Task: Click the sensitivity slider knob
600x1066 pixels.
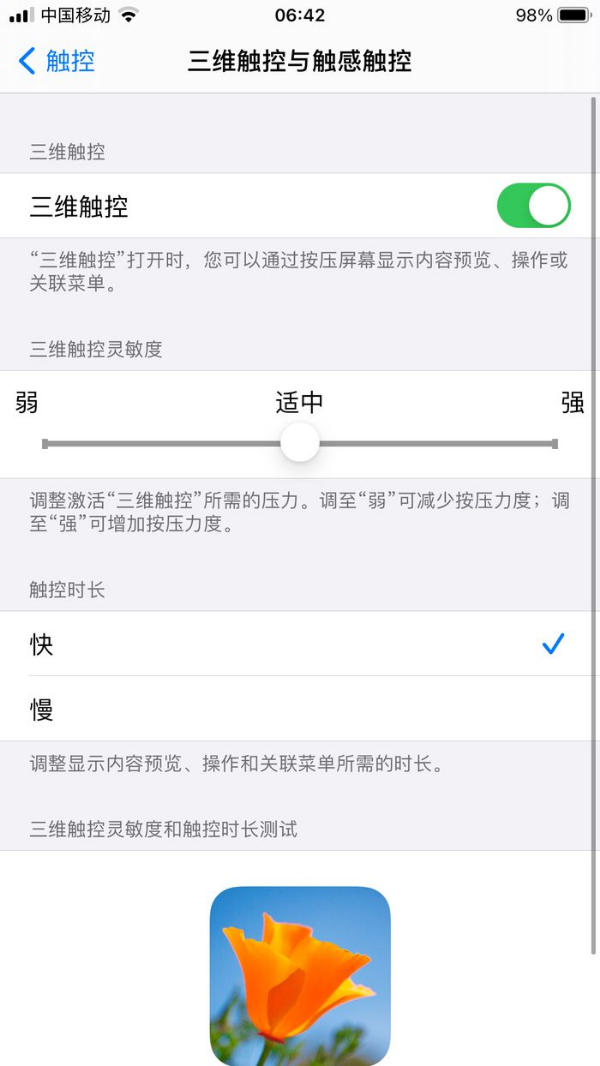Action: 300,443
